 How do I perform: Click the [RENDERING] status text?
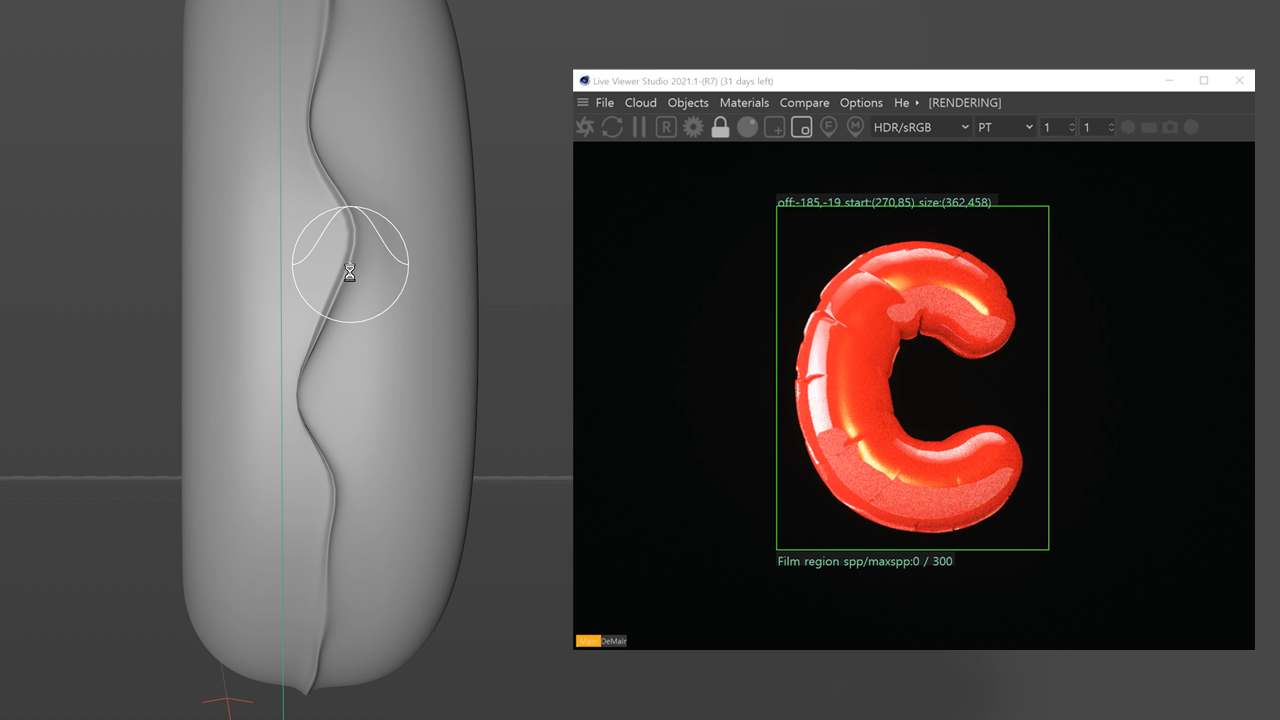click(964, 103)
